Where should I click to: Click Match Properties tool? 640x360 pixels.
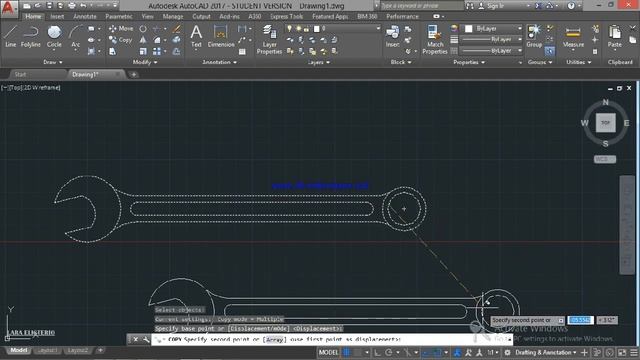point(435,40)
